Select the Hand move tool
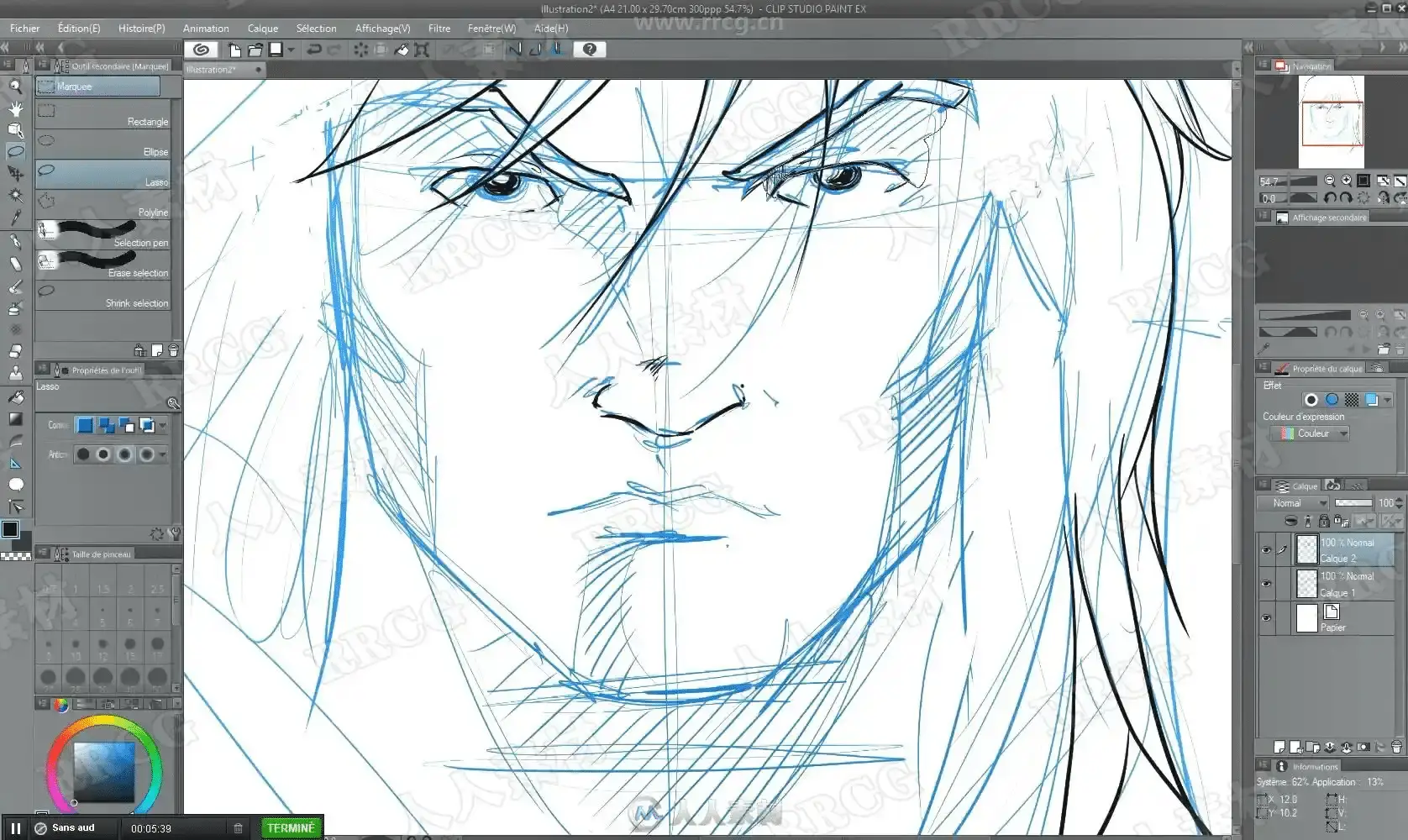Image resolution: width=1408 pixels, height=840 pixels. (x=15, y=108)
